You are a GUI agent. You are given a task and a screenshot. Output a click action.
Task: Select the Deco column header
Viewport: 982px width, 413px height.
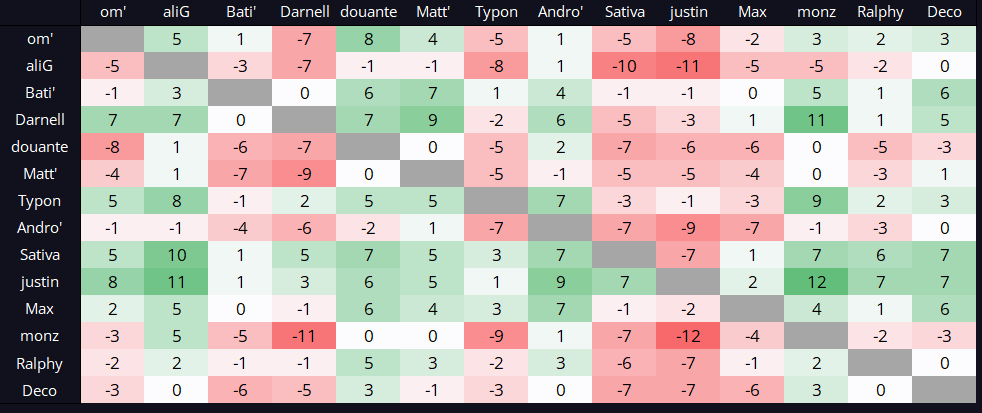click(x=944, y=12)
